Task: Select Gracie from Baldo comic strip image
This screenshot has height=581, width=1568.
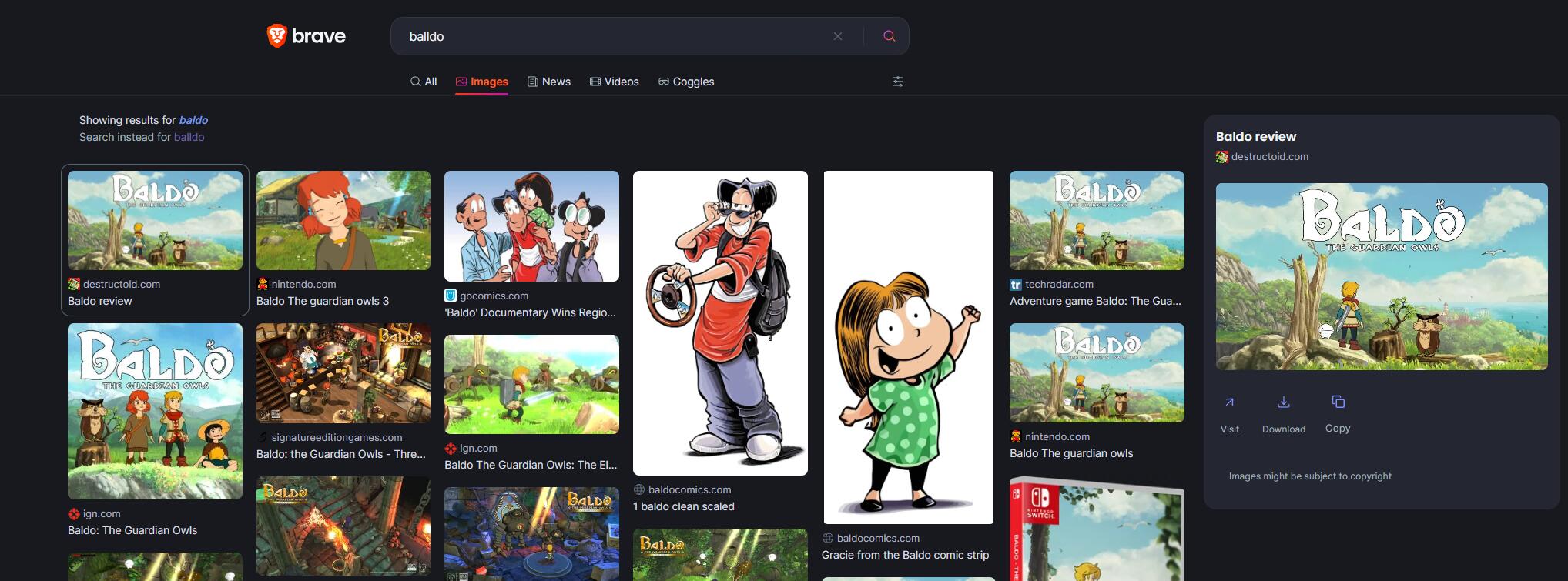Action: 908,347
